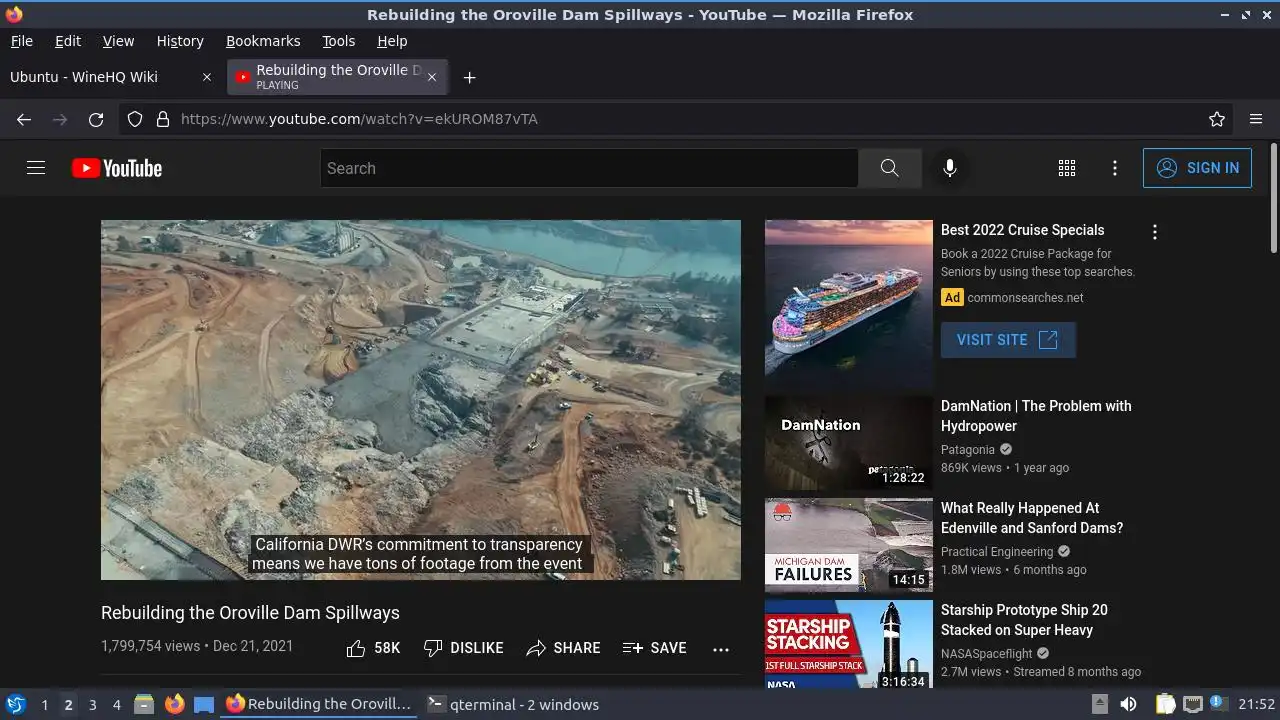The width and height of the screenshot is (1280, 720).
Task: Open the volume speaker tray icon
Action: click(1129, 704)
